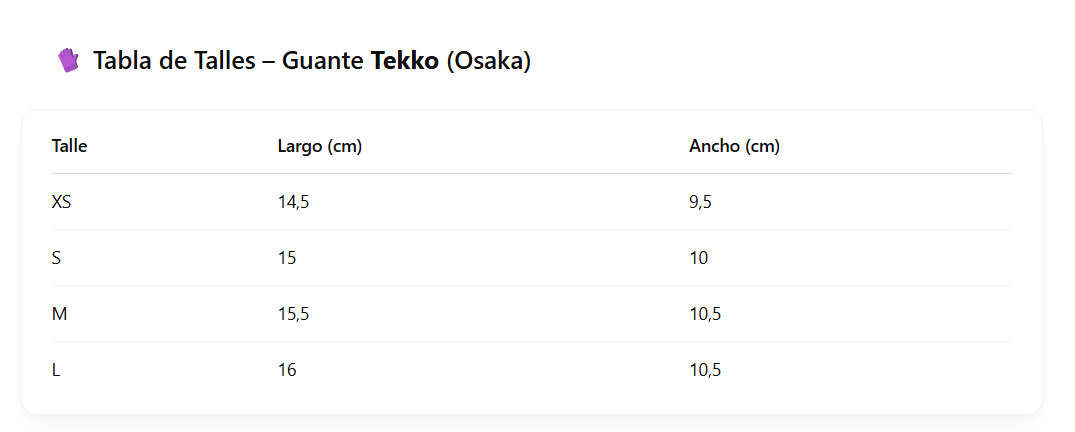
Task: Select the XS size cell
Action: pos(61,202)
